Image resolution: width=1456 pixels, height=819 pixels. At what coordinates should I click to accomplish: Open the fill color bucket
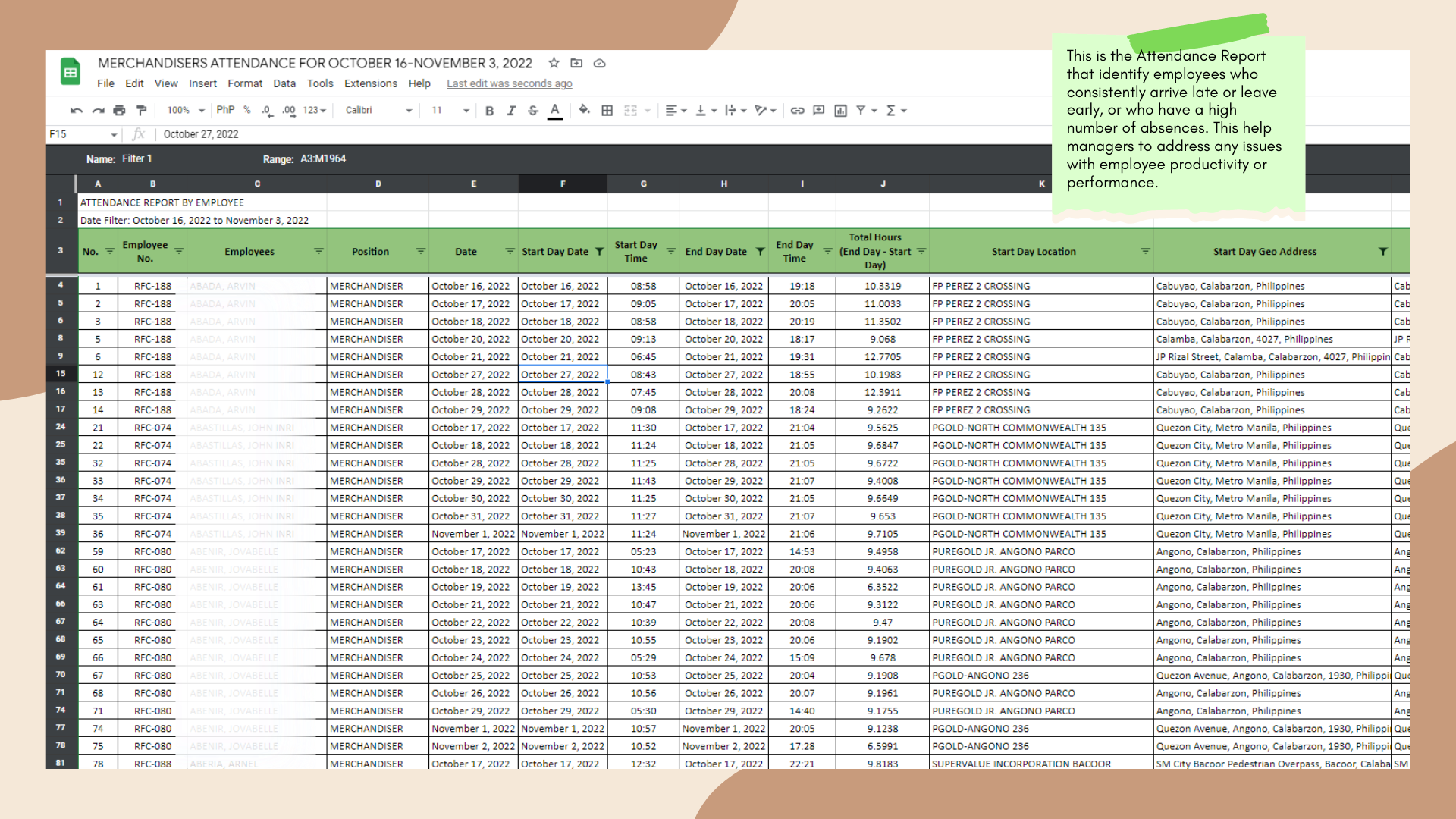point(584,111)
